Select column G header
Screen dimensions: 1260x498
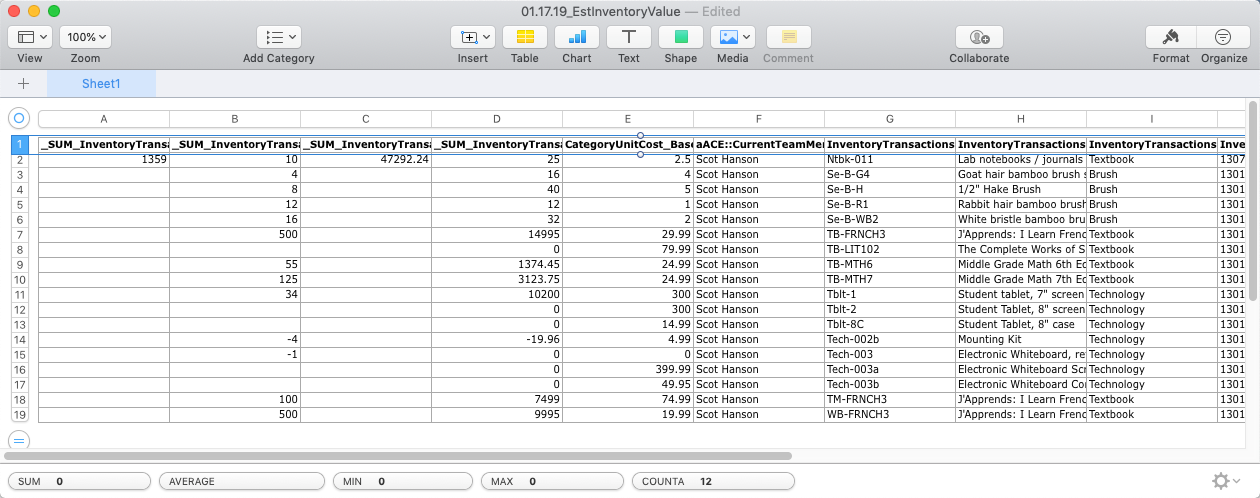890,119
